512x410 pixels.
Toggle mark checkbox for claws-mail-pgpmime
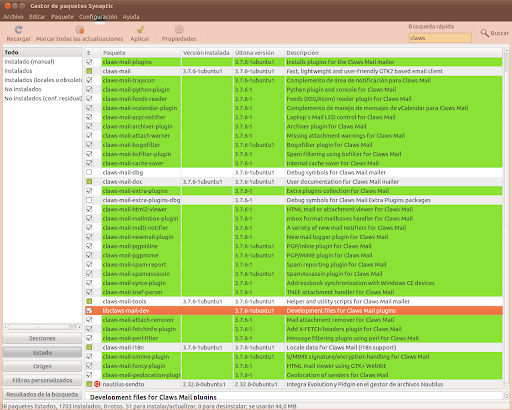click(89, 255)
